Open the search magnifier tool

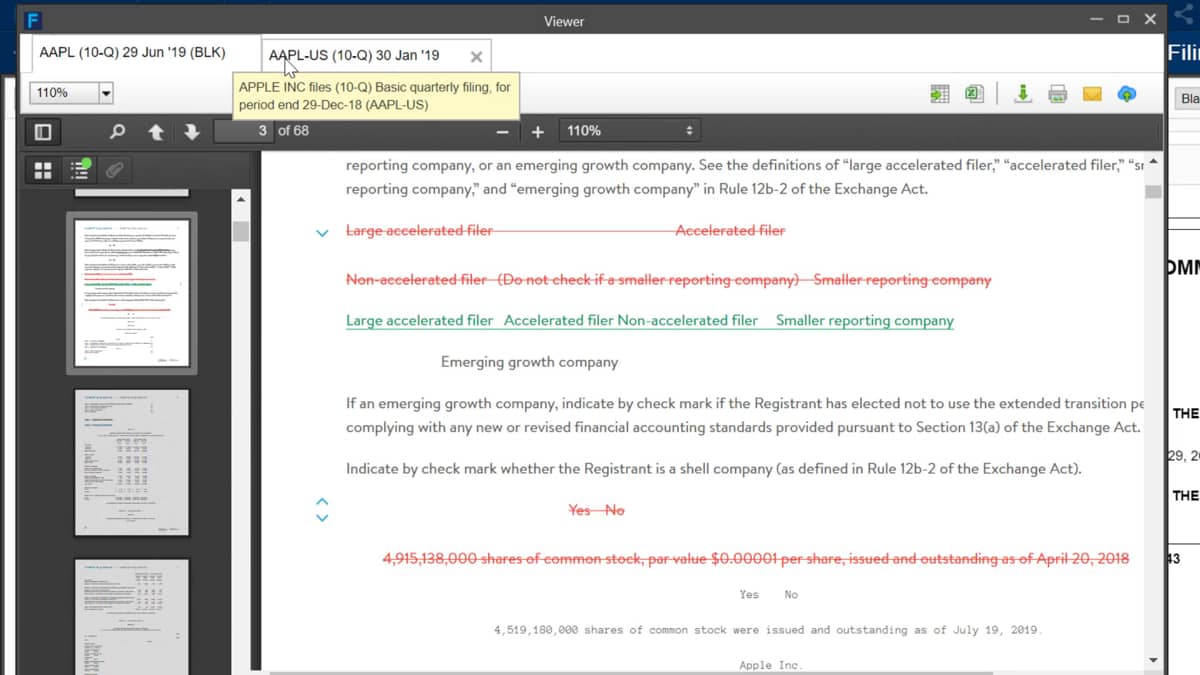[x=118, y=131]
